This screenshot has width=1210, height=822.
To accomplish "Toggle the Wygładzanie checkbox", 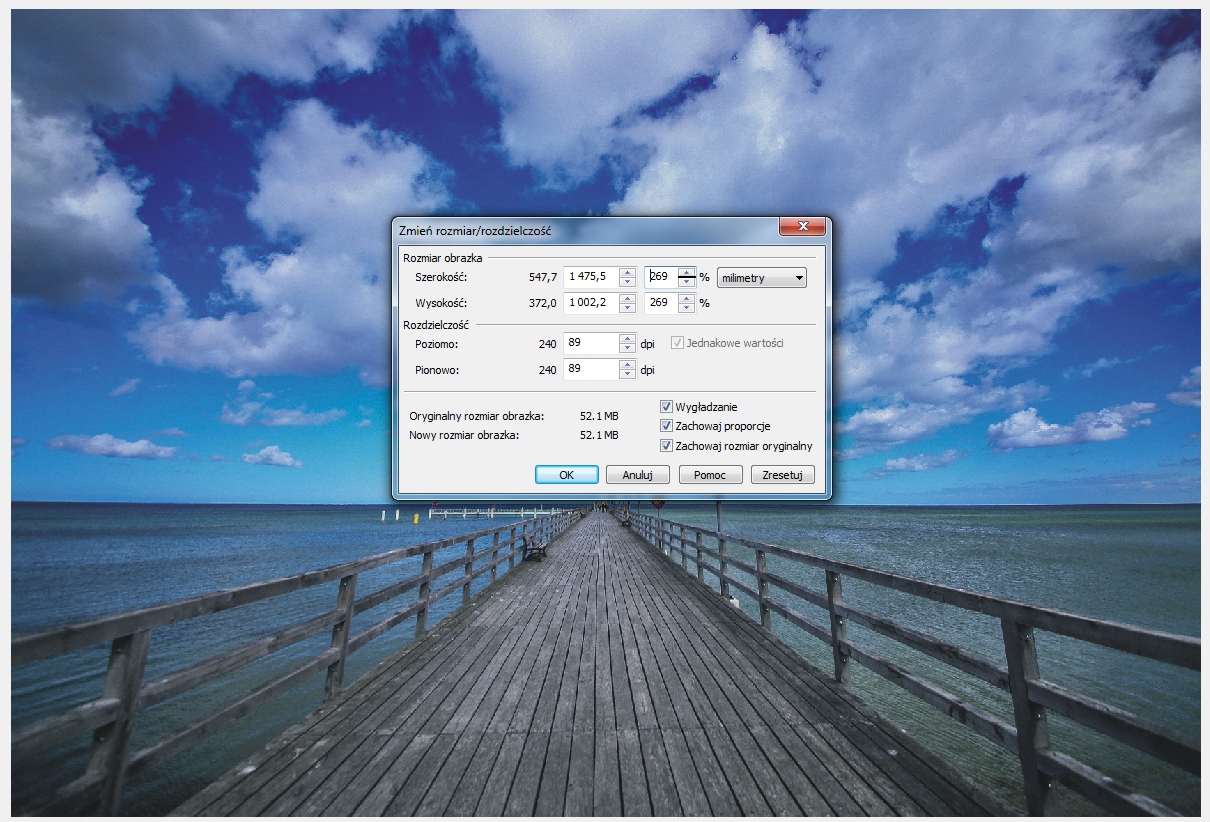I will point(666,407).
